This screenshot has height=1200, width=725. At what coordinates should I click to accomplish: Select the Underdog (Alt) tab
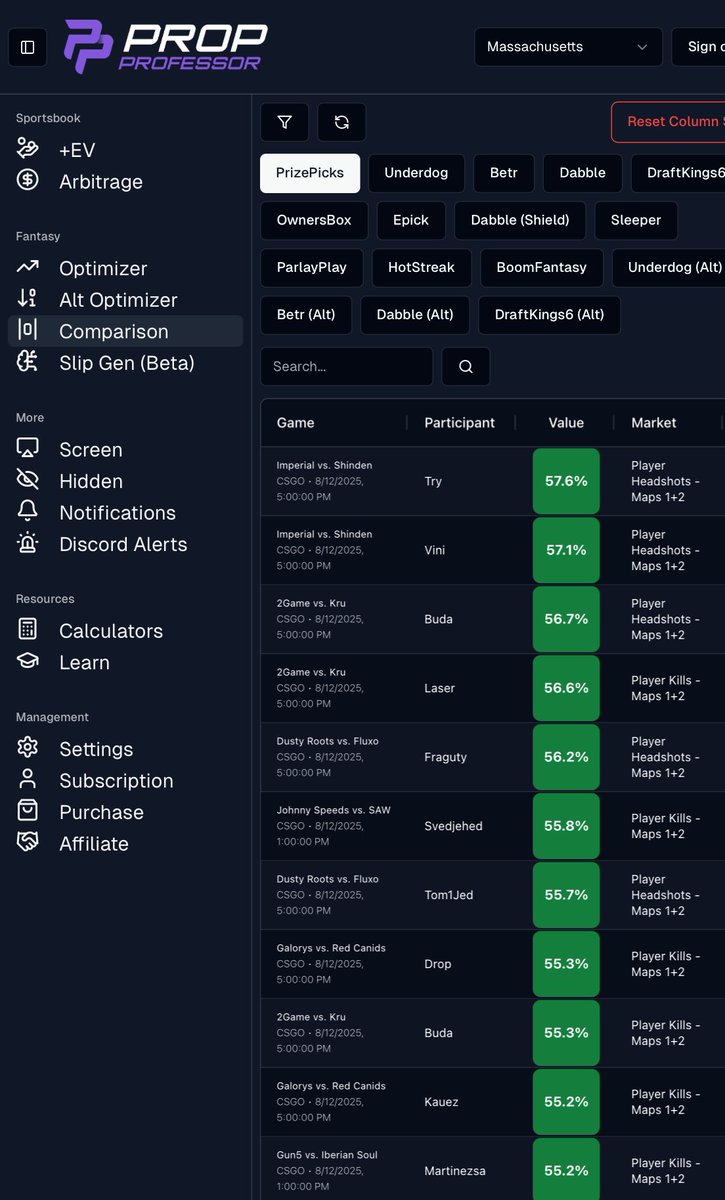click(668, 267)
